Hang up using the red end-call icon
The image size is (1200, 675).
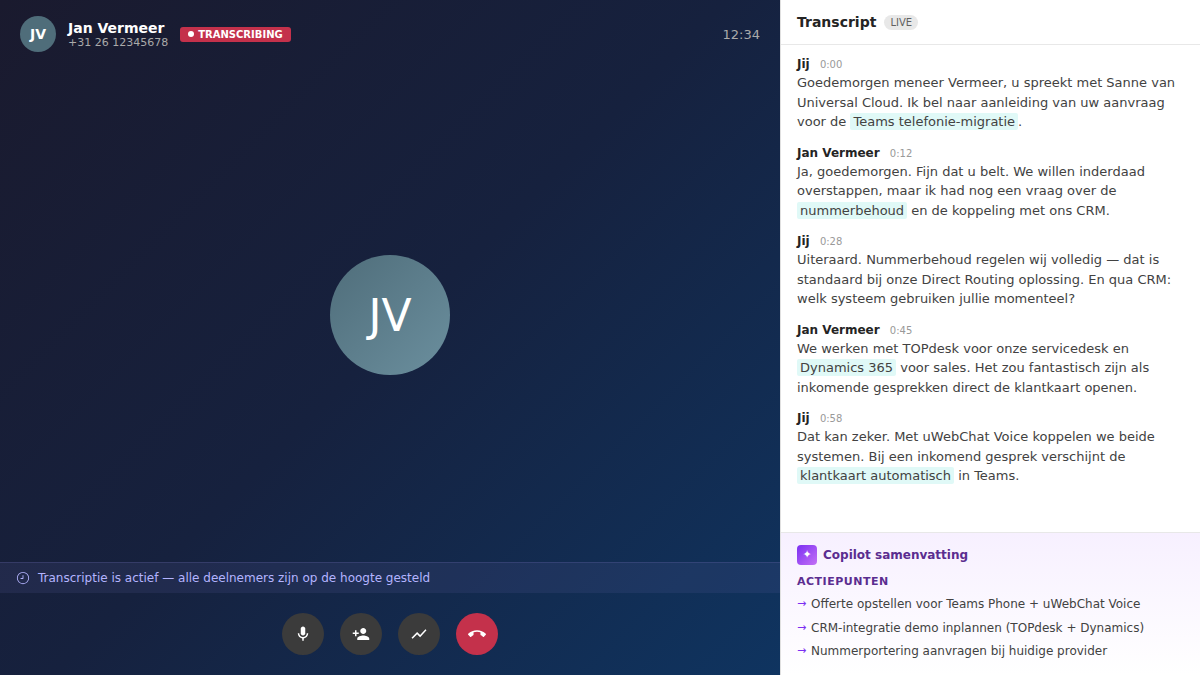click(477, 634)
